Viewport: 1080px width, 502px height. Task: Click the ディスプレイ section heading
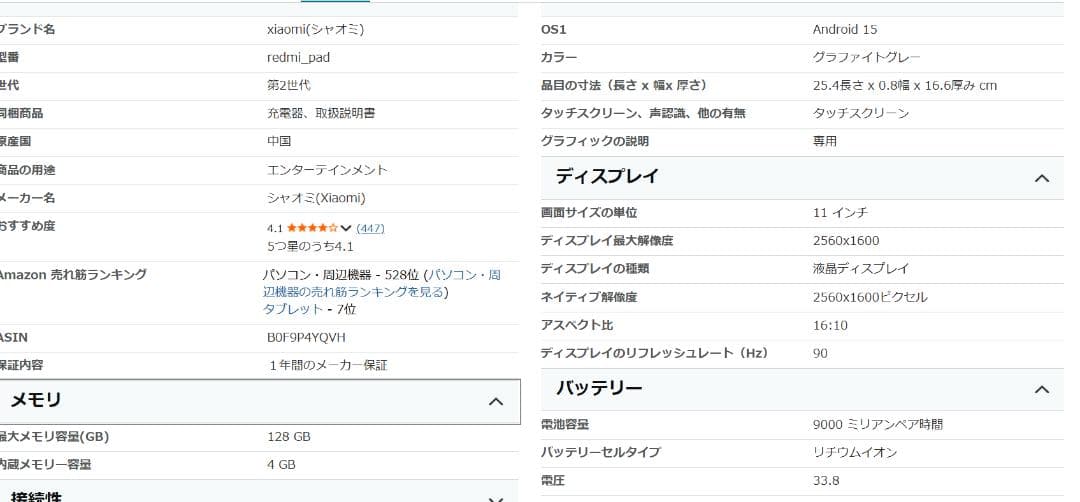click(x=607, y=177)
